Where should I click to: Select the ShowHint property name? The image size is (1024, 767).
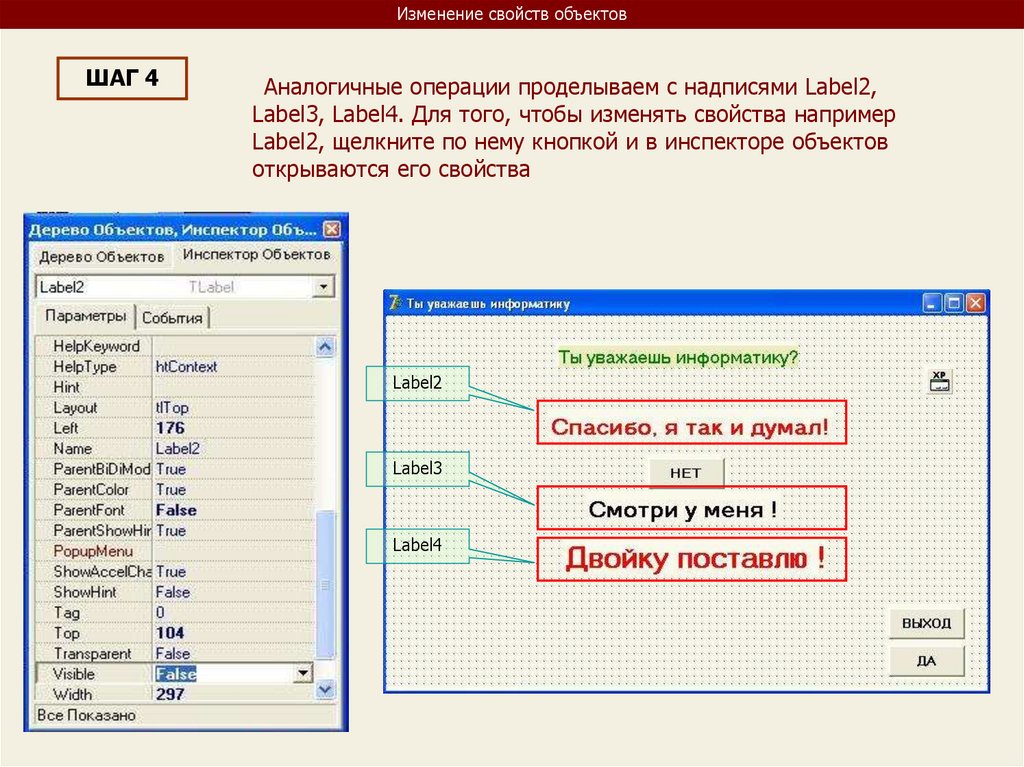(x=85, y=592)
